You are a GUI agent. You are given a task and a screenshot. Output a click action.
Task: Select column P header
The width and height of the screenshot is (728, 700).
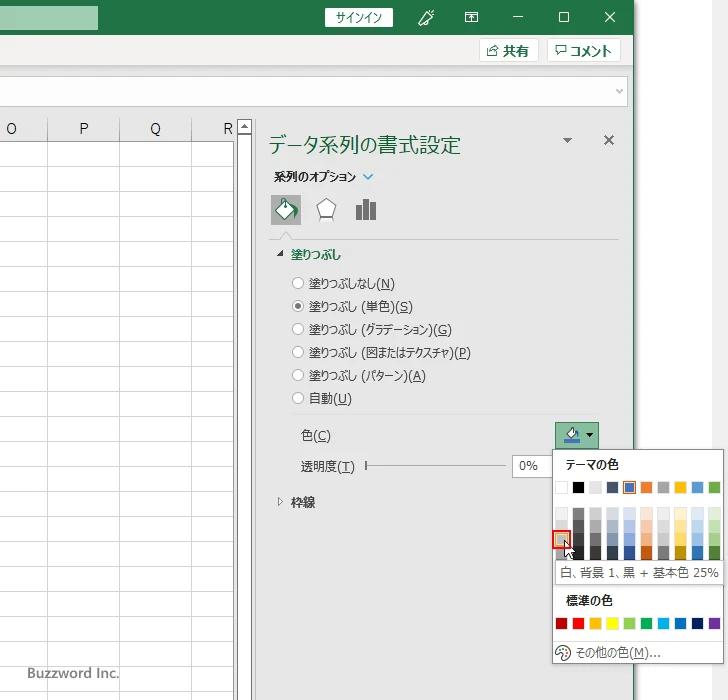[x=84, y=129]
